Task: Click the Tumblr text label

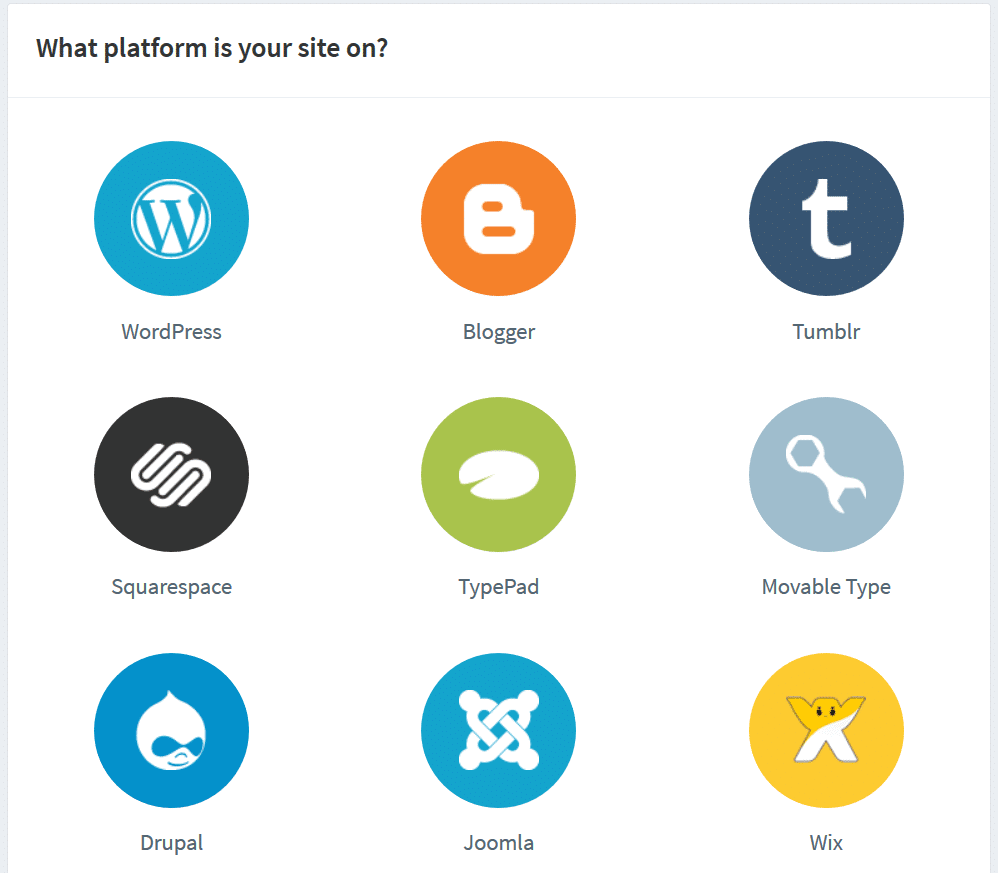Action: click(826, 332)
